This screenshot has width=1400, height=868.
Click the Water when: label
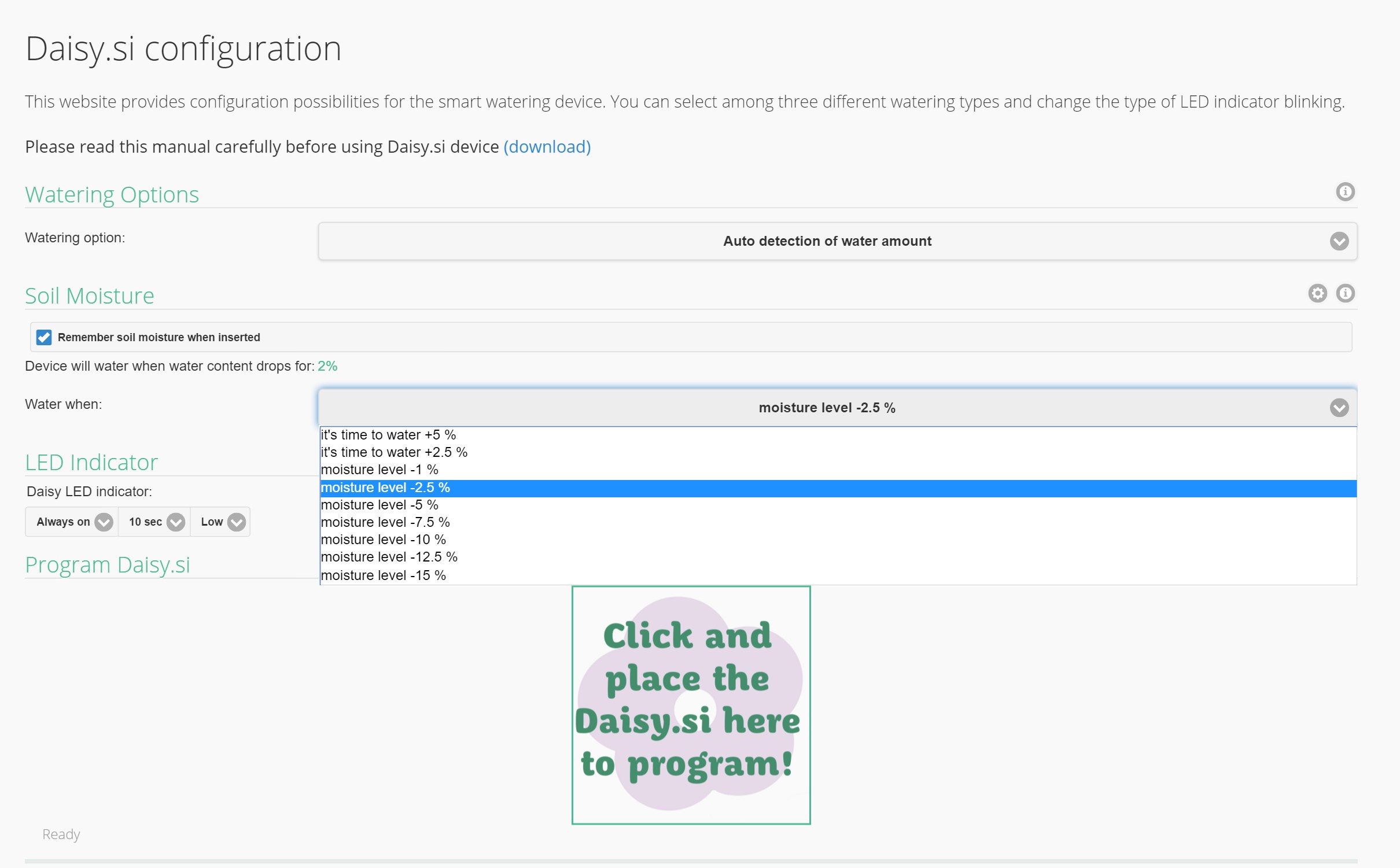[63, 404]
